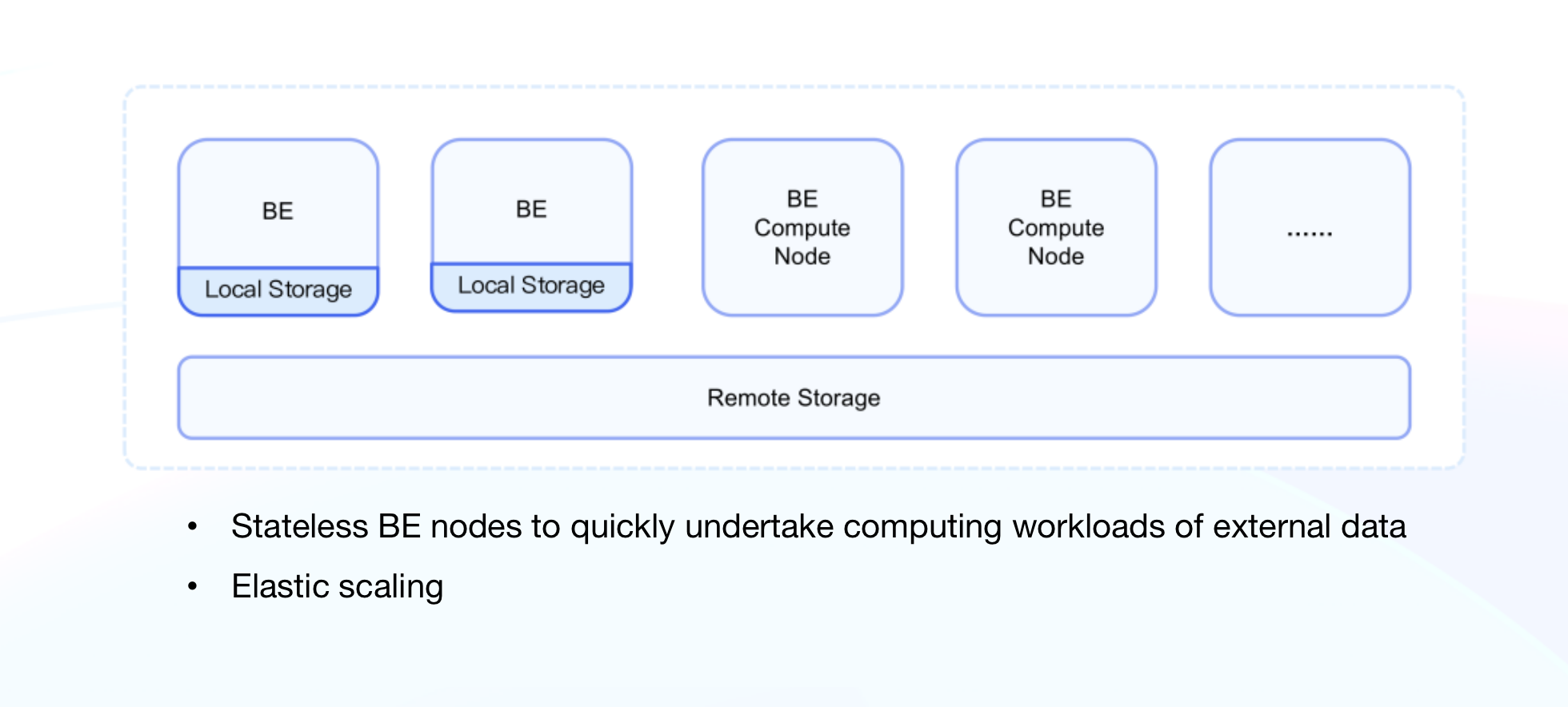Click "BE" text atop the first Compute Node

tap(802, 198)
